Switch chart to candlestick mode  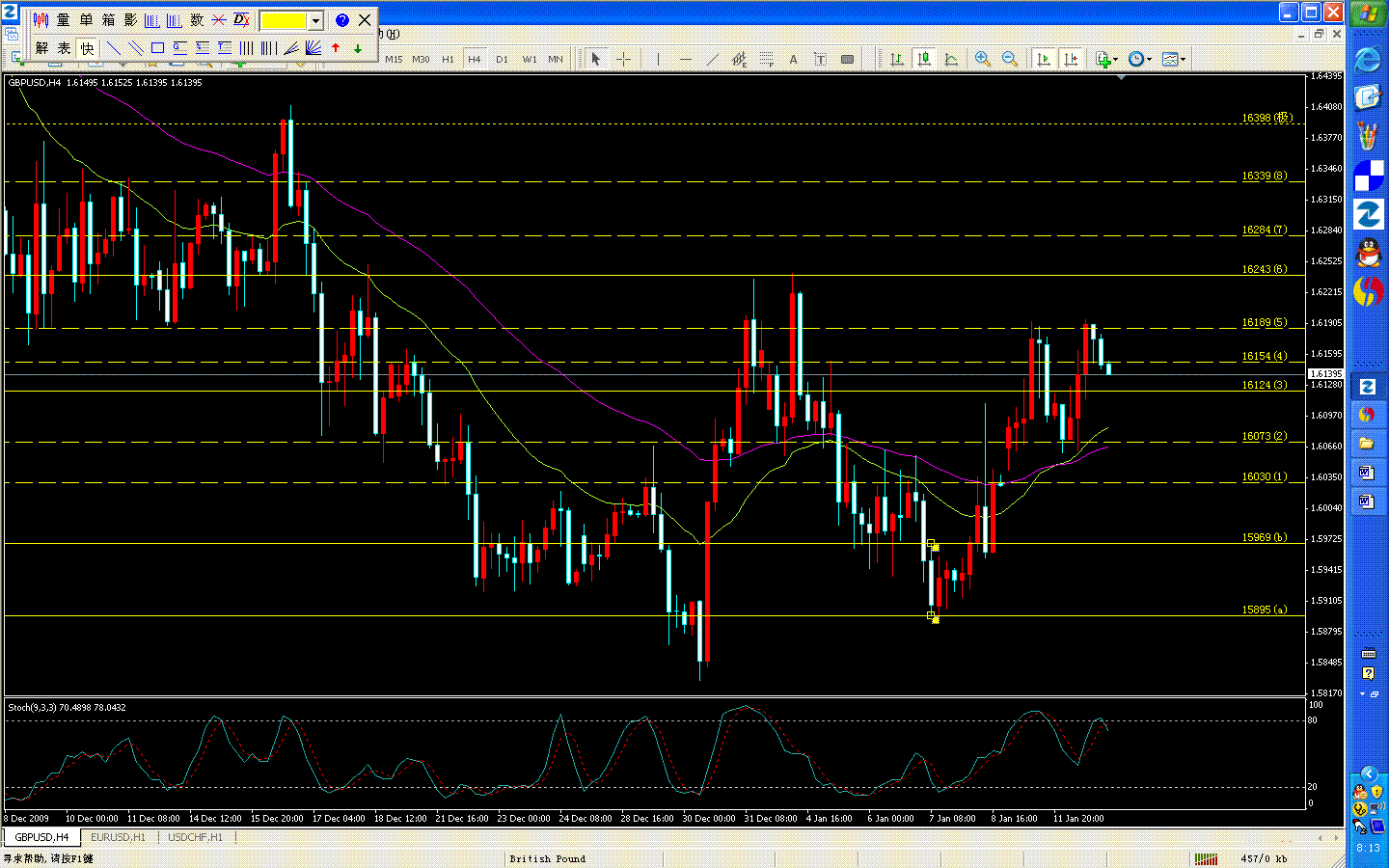coord(924,60)
